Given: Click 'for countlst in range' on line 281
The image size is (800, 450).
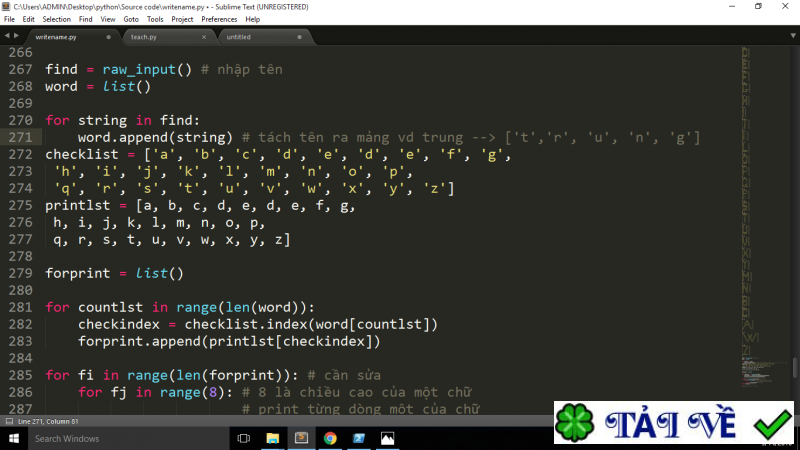Looking at the screenshot, I should (x=131, y=308).
